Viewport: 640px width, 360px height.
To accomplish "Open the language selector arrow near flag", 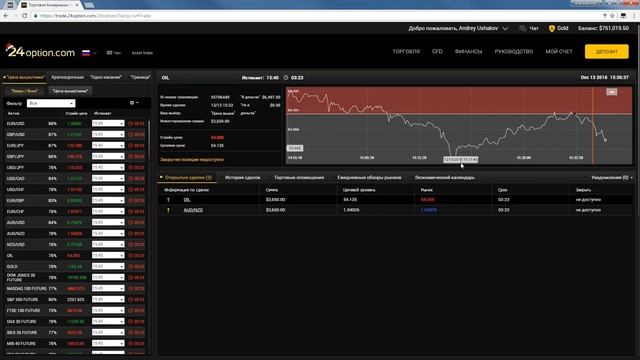I will pos(95,53).
